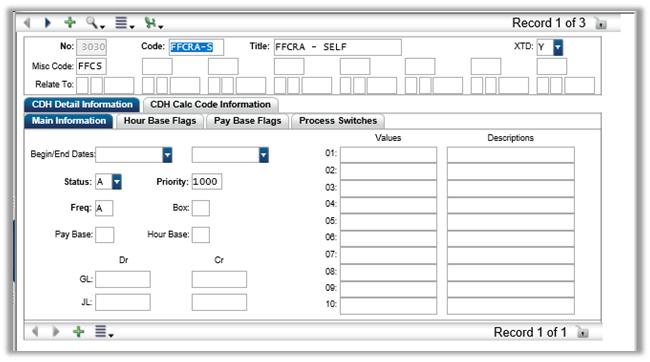Screen dimensions: 650x362
Task: Open the Hour Base Flags tab
Action: click(160, 121)
